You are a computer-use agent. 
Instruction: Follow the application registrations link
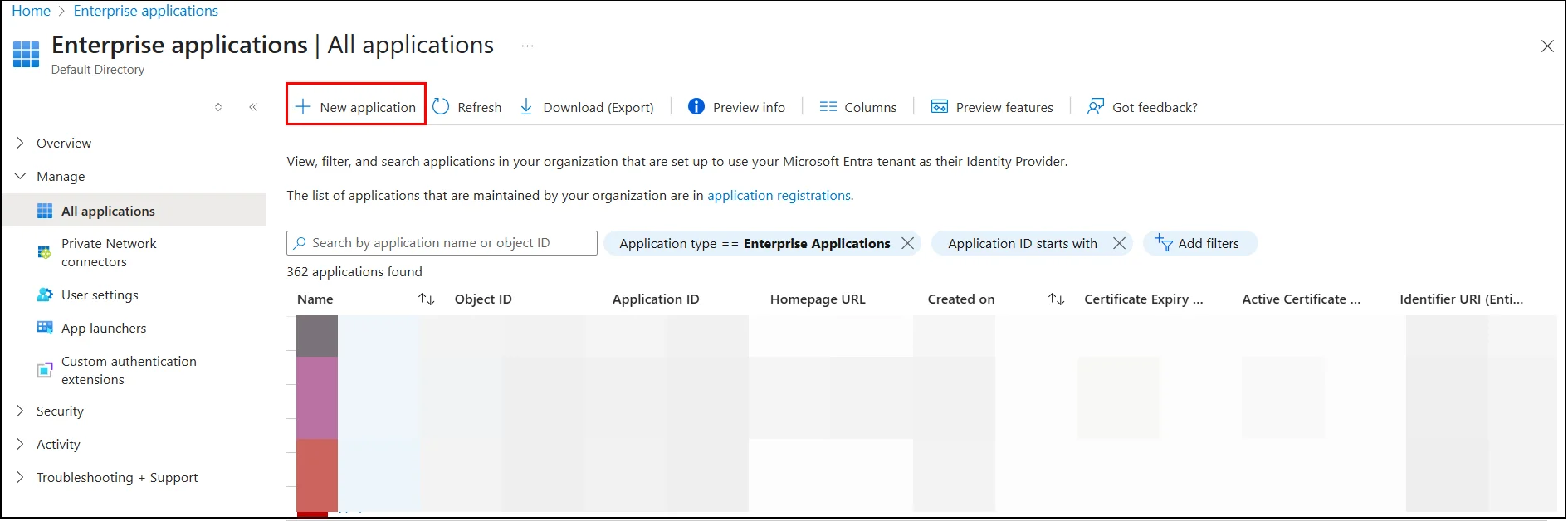(x=779, y=196)
